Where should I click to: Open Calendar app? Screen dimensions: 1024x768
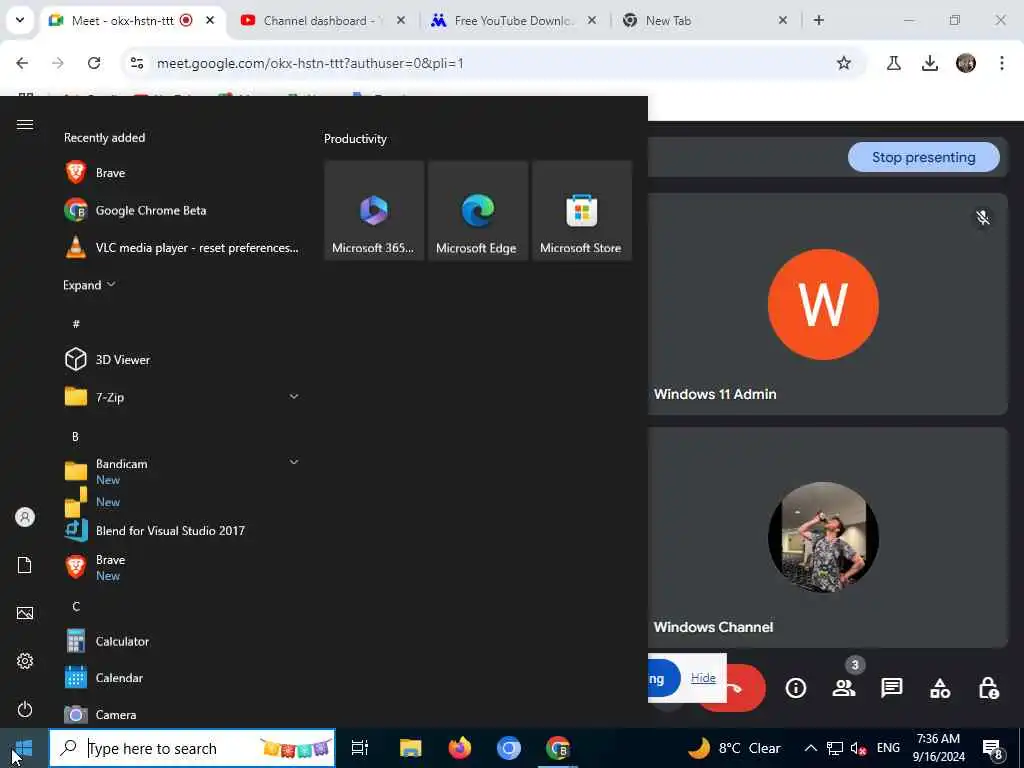[182, 678]
